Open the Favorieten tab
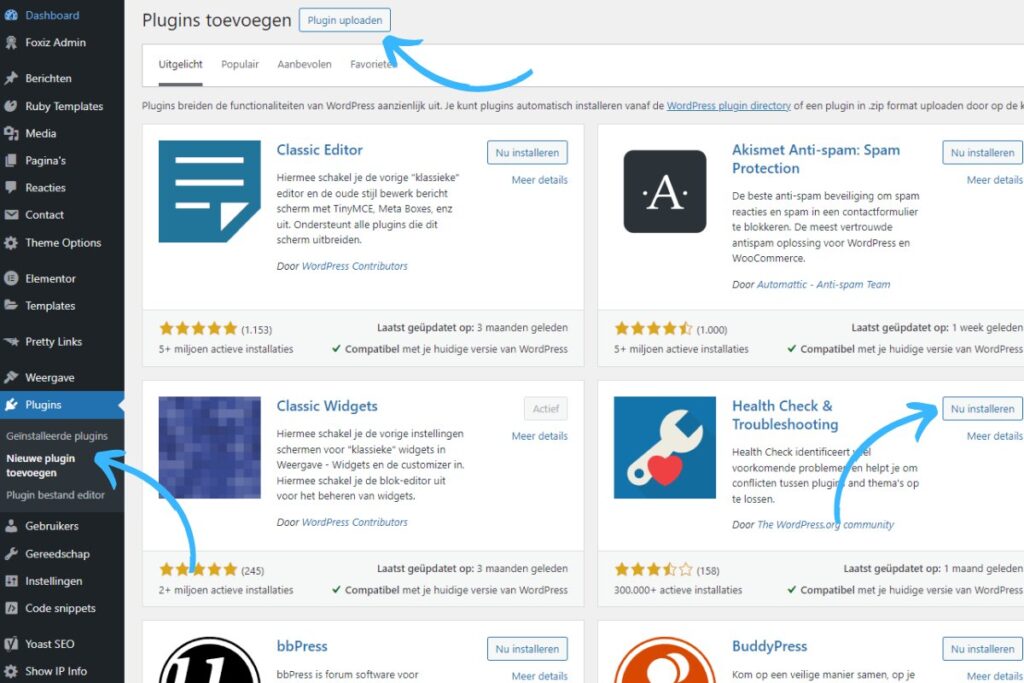This screenshot has height=683, width=1024. click(373, 64)
